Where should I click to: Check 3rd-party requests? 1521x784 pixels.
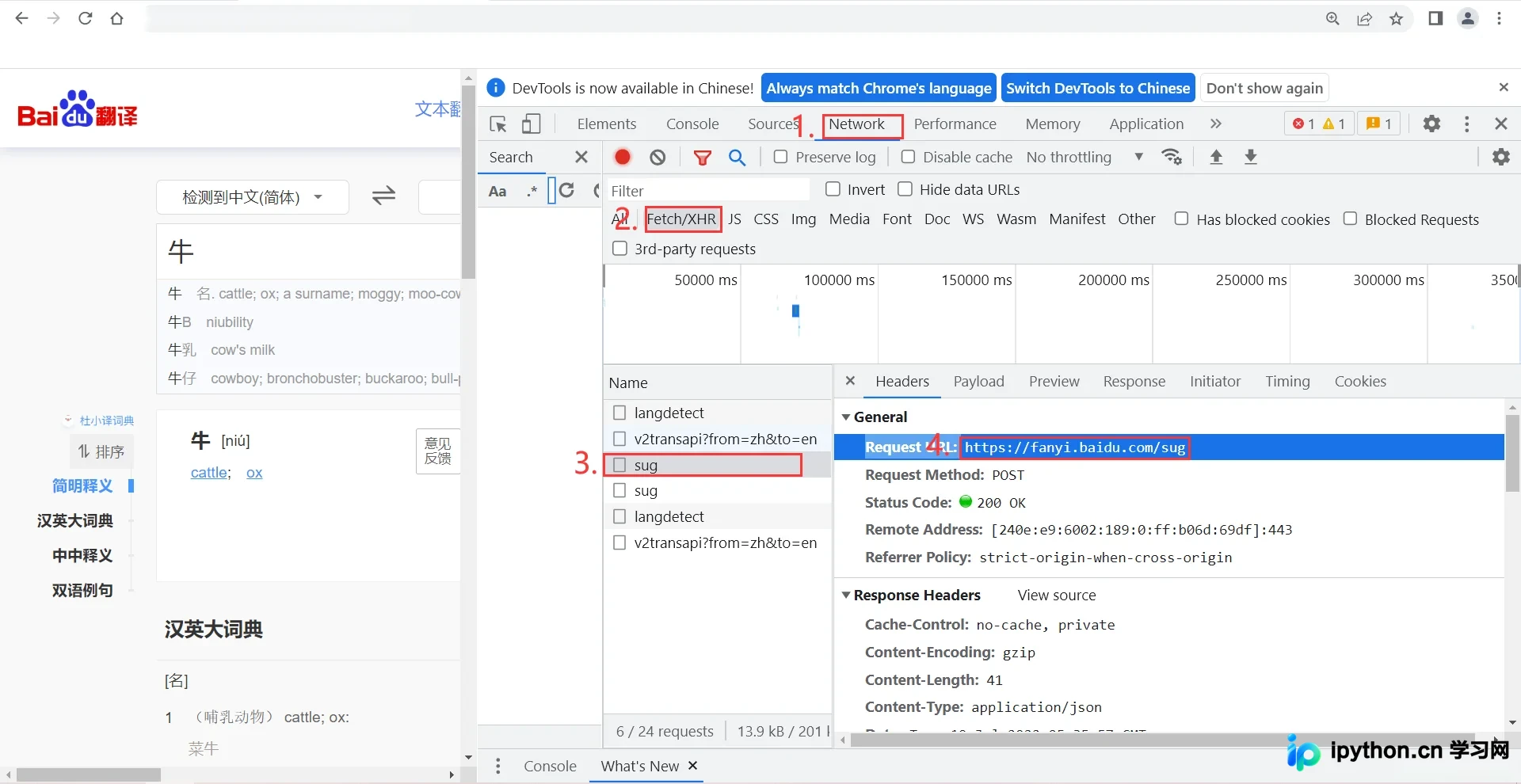tap(620, 249)
